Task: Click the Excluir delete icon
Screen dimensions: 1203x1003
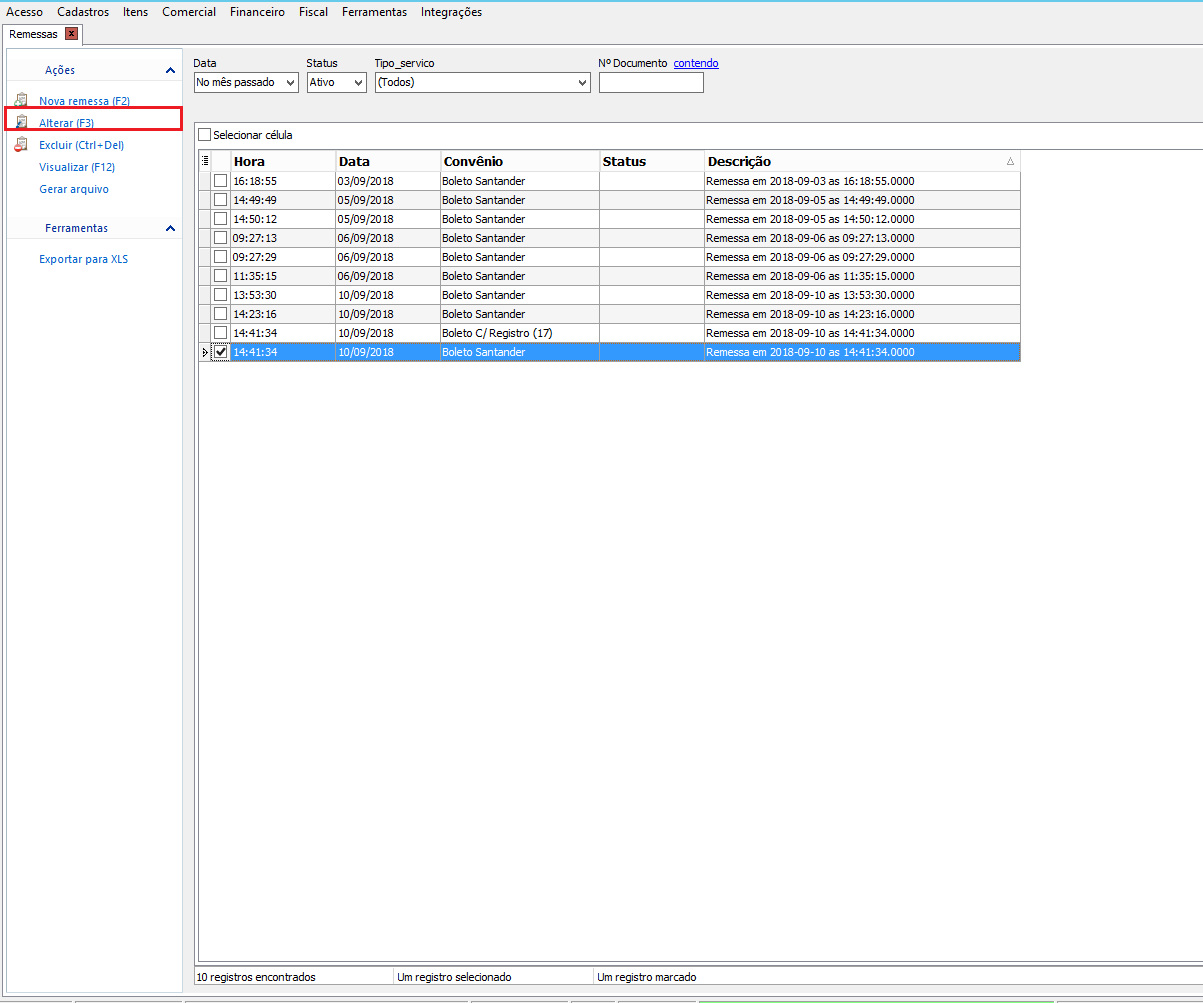Action: 21,145
